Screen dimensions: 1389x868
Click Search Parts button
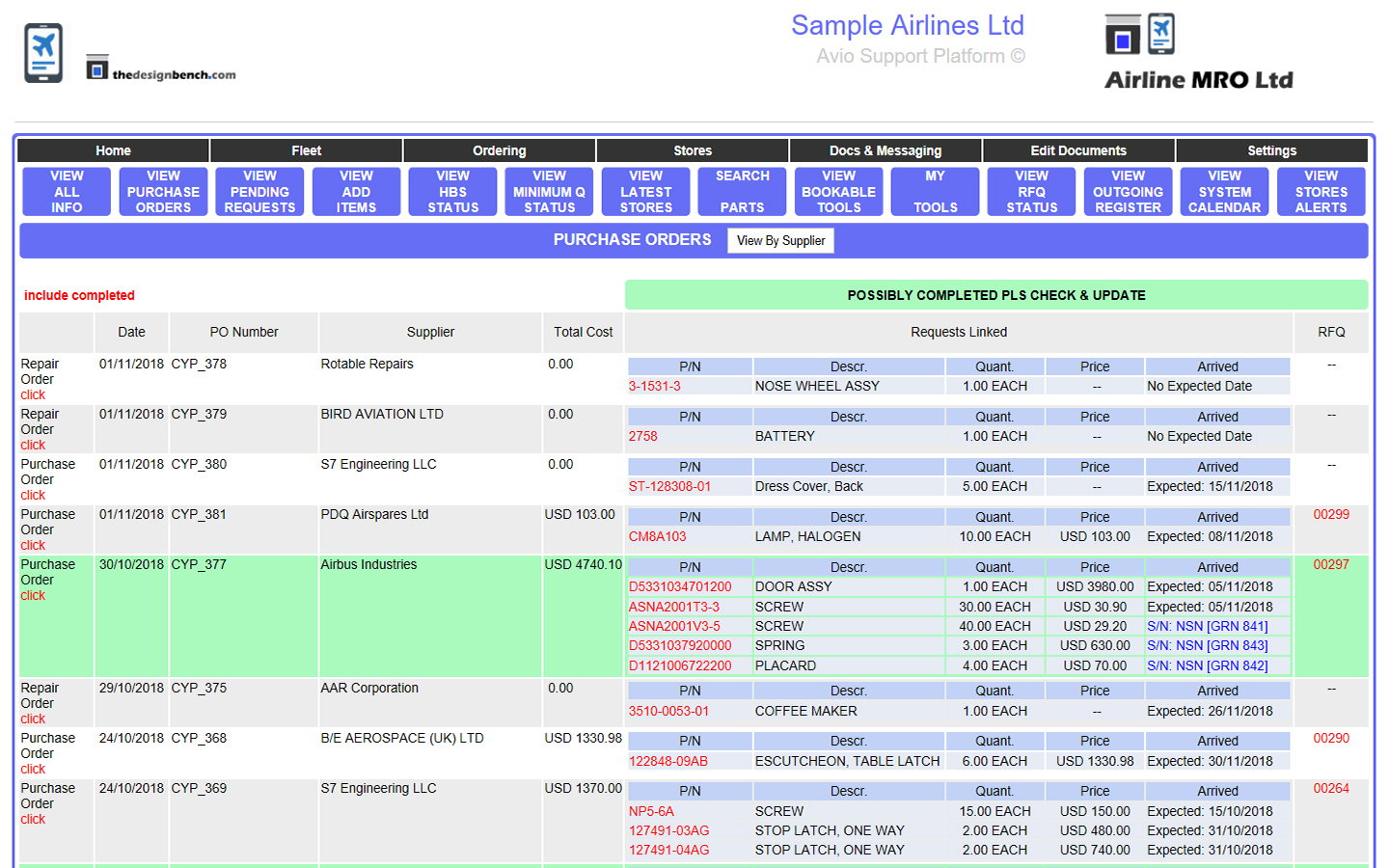point(742,192)
